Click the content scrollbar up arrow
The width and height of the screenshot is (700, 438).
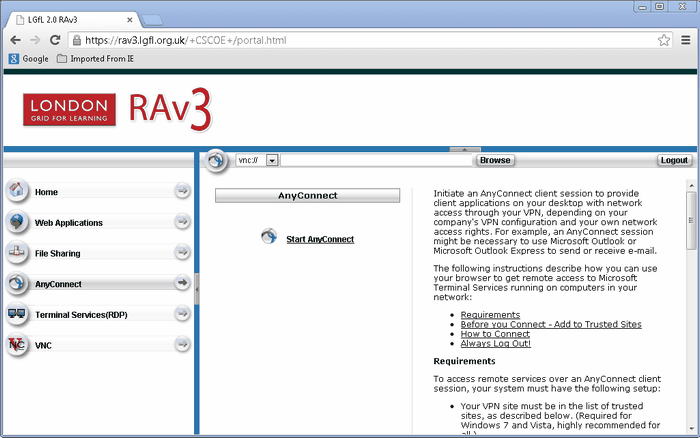click(x=692, y=185)
